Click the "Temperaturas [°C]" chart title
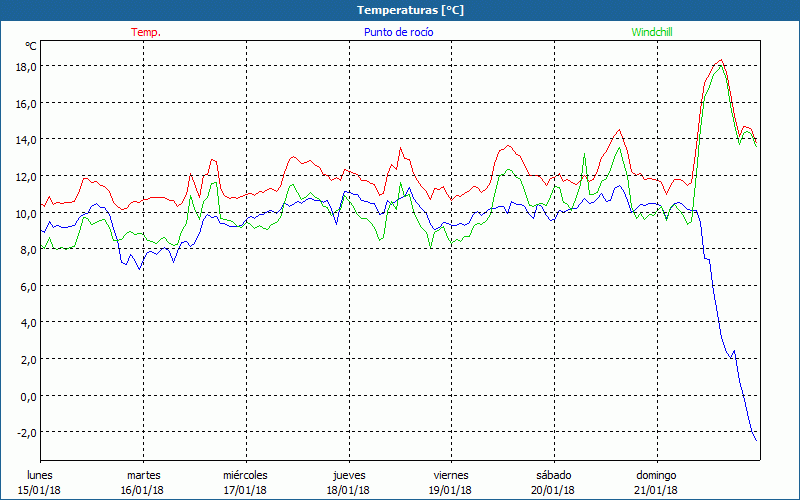Image resolution: width=800 pixels, height=500 pixels. (x=410, y=10)
